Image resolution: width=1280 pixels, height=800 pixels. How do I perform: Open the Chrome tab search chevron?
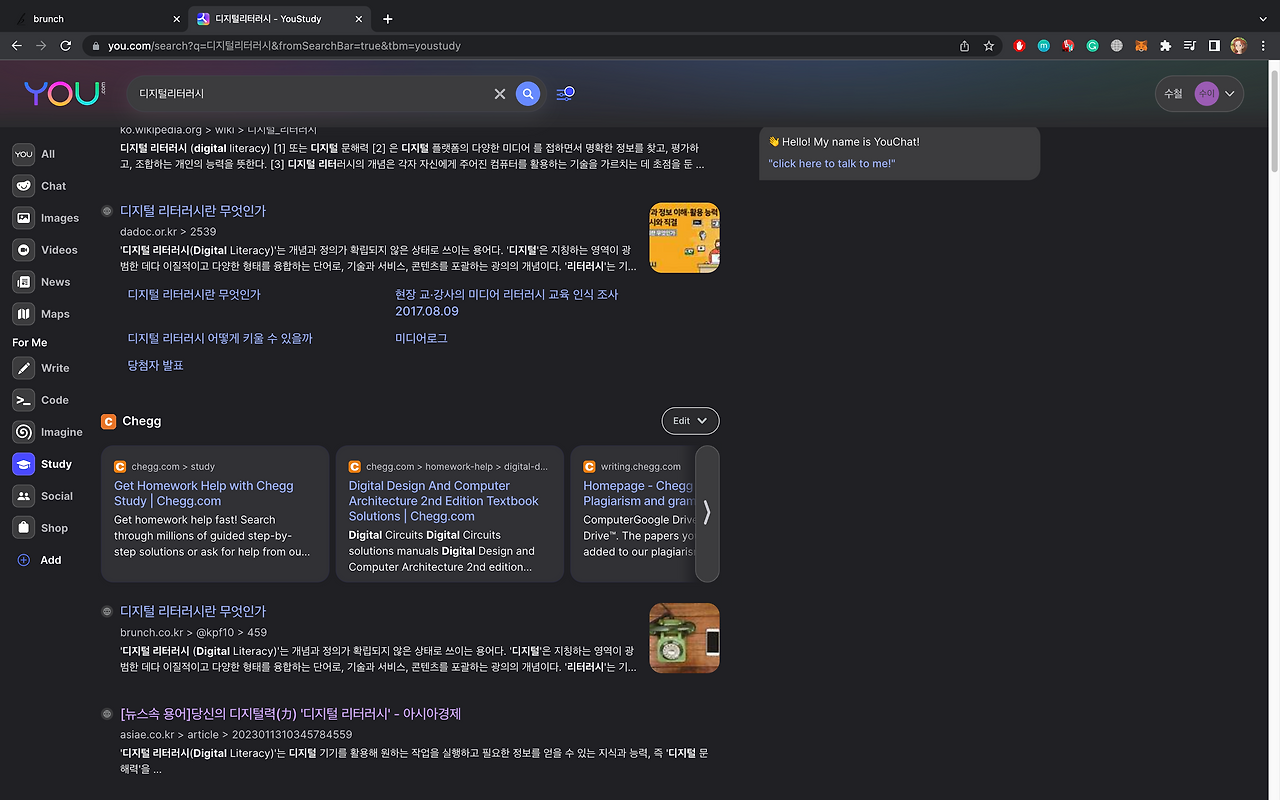point(1262,19)
